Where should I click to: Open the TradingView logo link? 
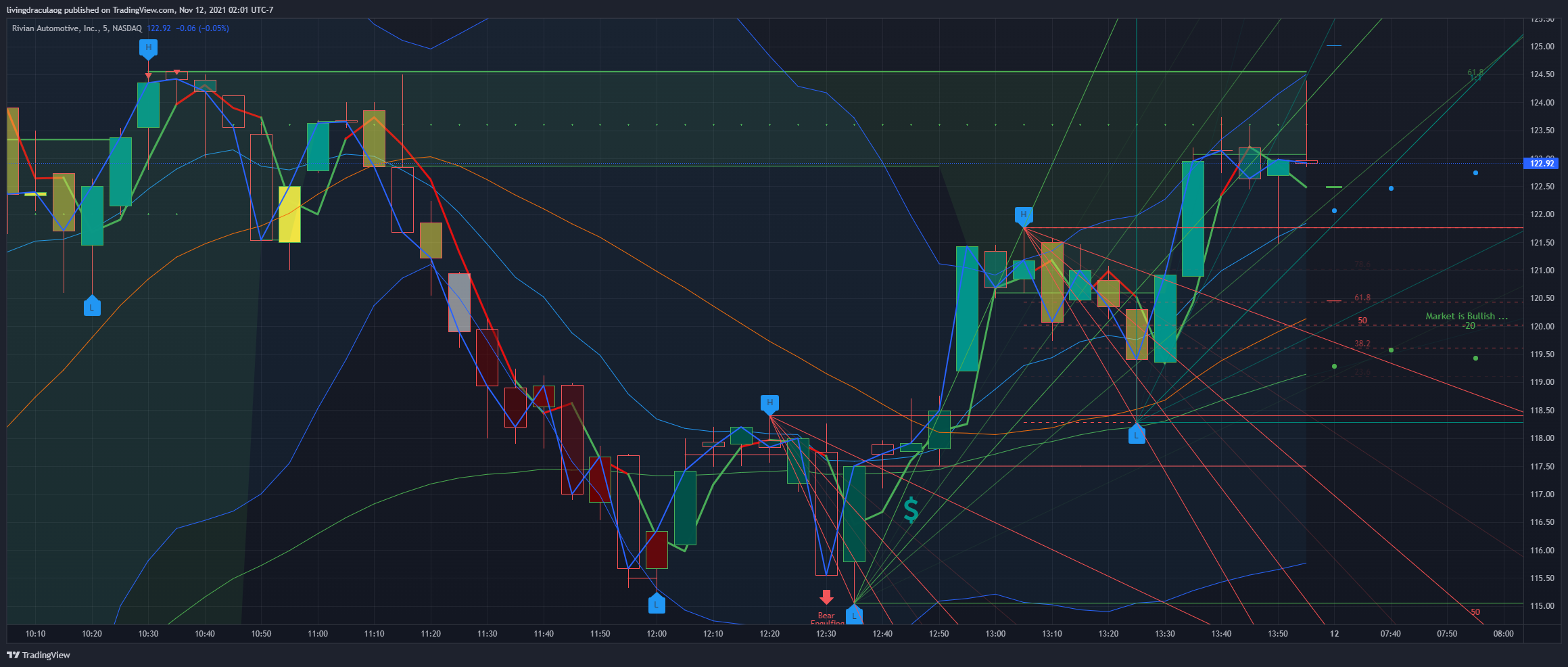[x=39, y=655]
